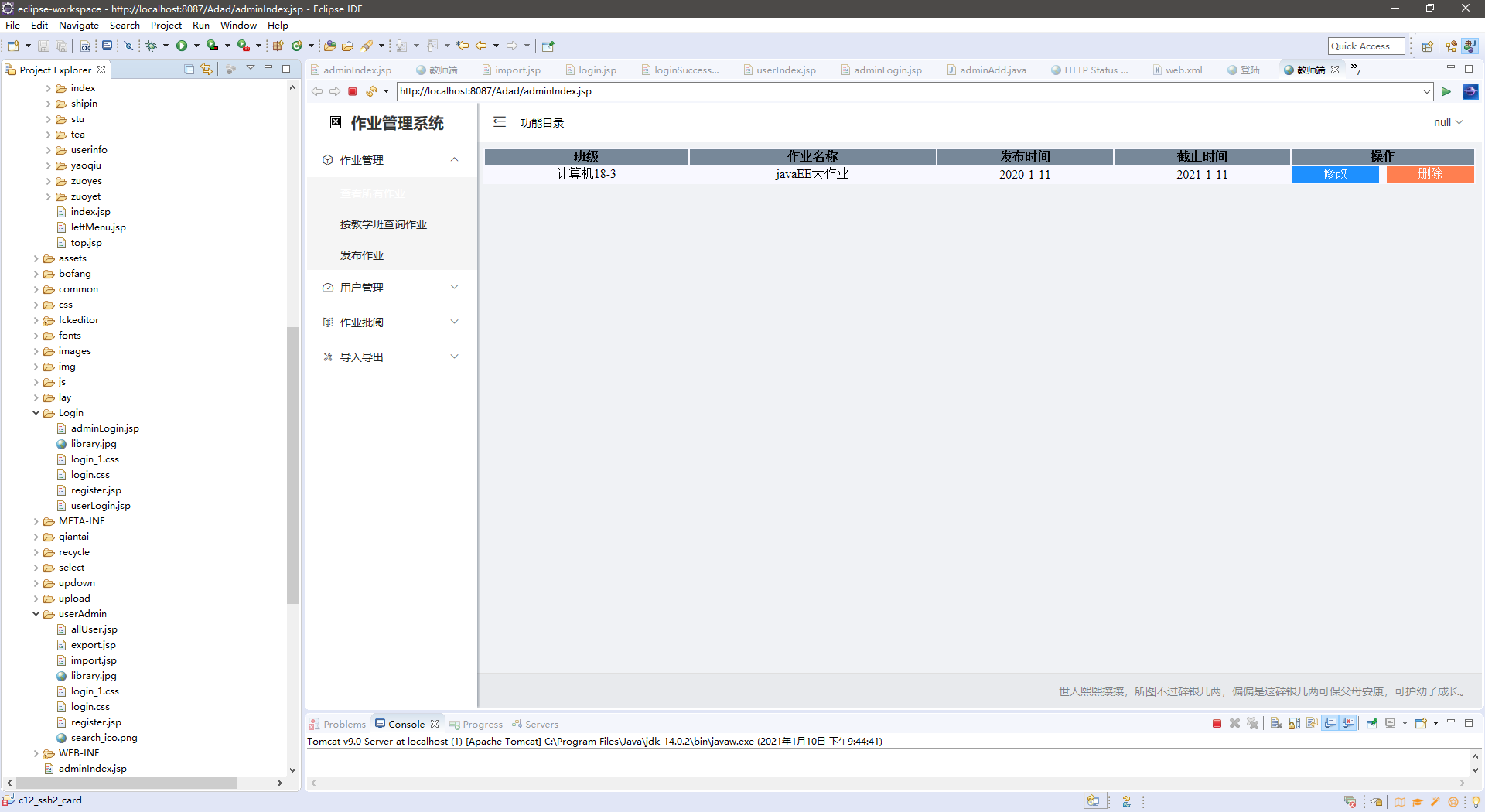Switch to adminLogin.jsp tab
The height and width of the screenshot is (812, 1485).
tap(882, 70)
